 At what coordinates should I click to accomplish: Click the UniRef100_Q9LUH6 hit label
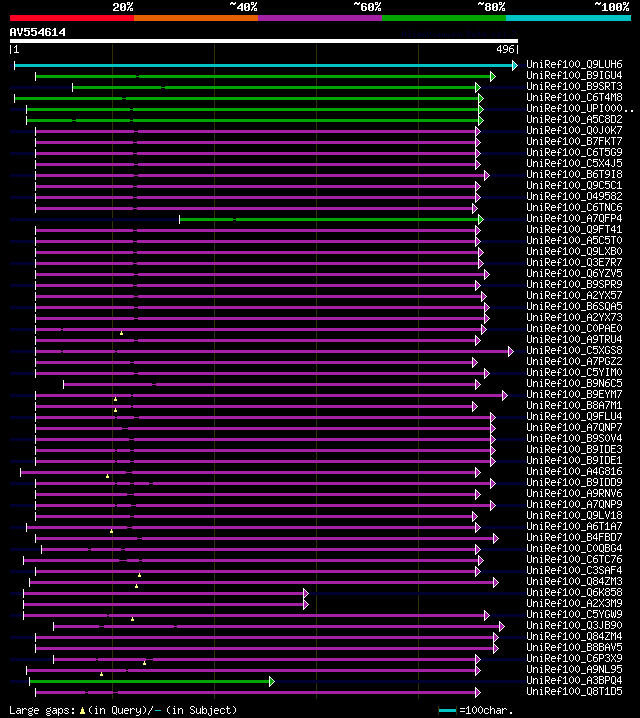click(x=574, y=64)
